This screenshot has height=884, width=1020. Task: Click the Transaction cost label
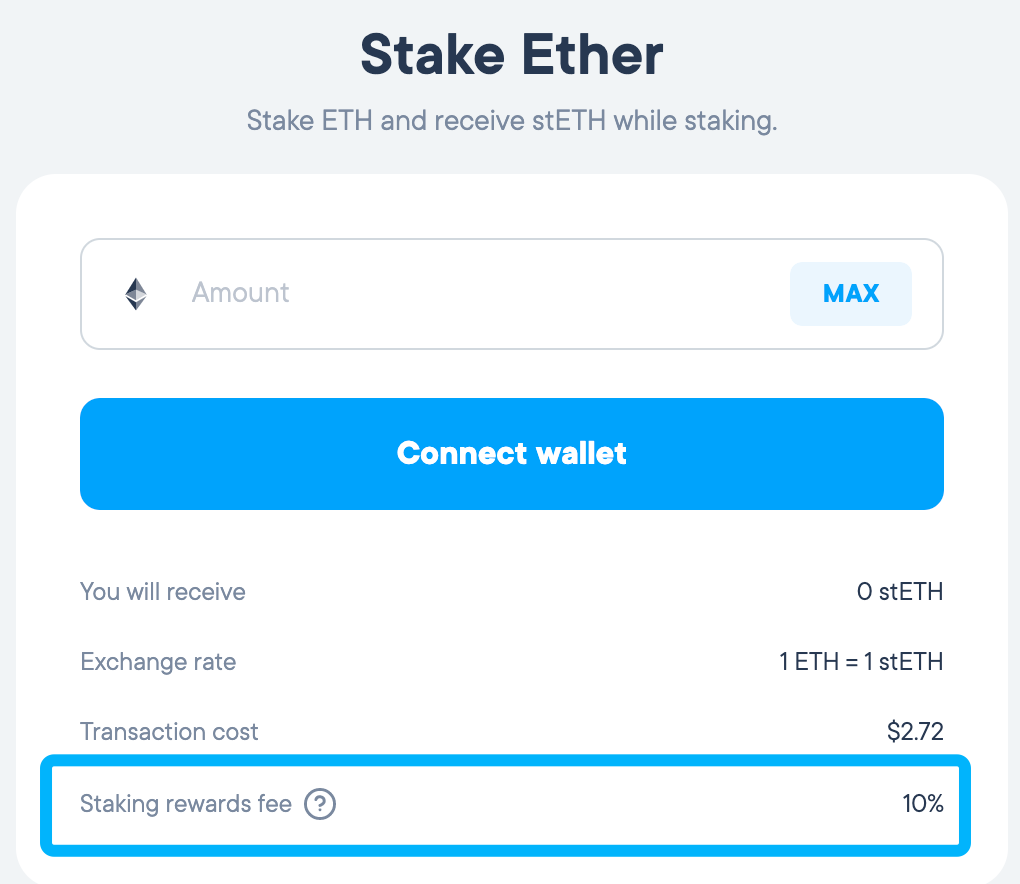click(169, 732)
